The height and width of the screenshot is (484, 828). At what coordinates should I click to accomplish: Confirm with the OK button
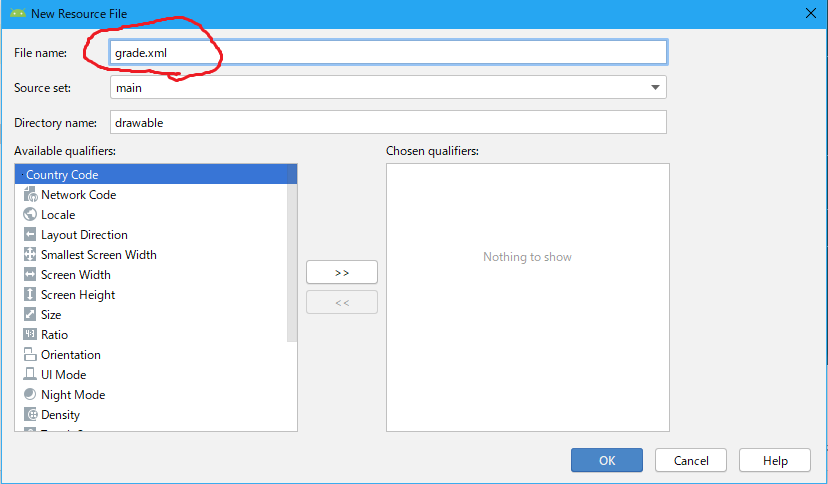(607, 460)
